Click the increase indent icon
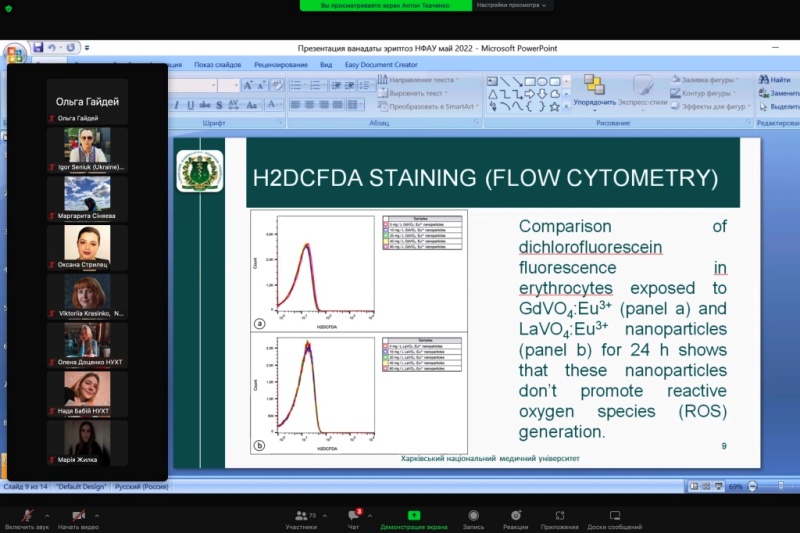 [x=349, y=85]
